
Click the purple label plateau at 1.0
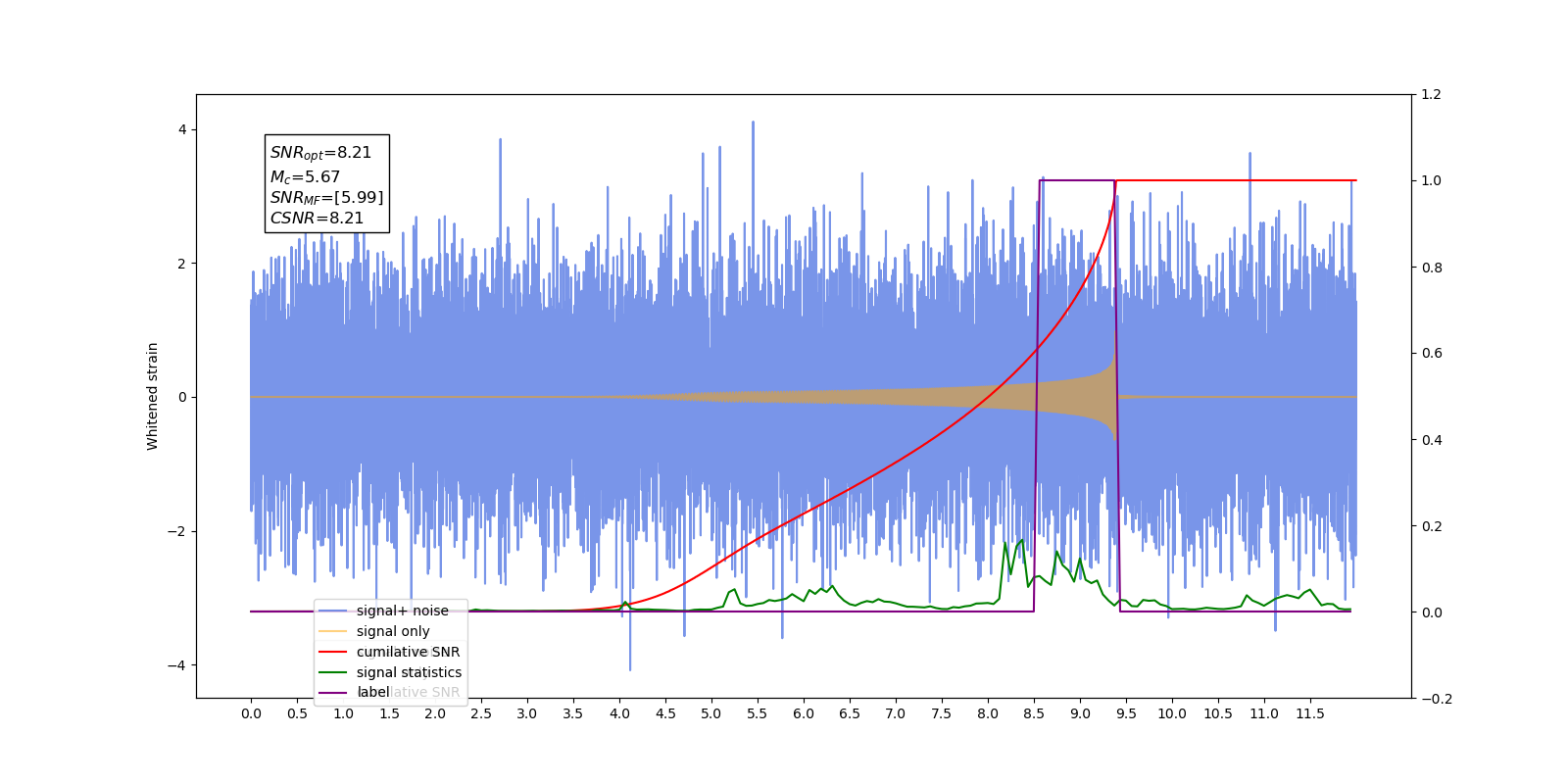tap(1076, 180)
